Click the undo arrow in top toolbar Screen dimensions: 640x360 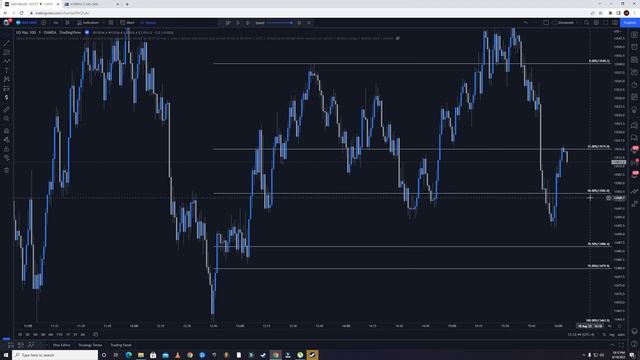(526, 23)
